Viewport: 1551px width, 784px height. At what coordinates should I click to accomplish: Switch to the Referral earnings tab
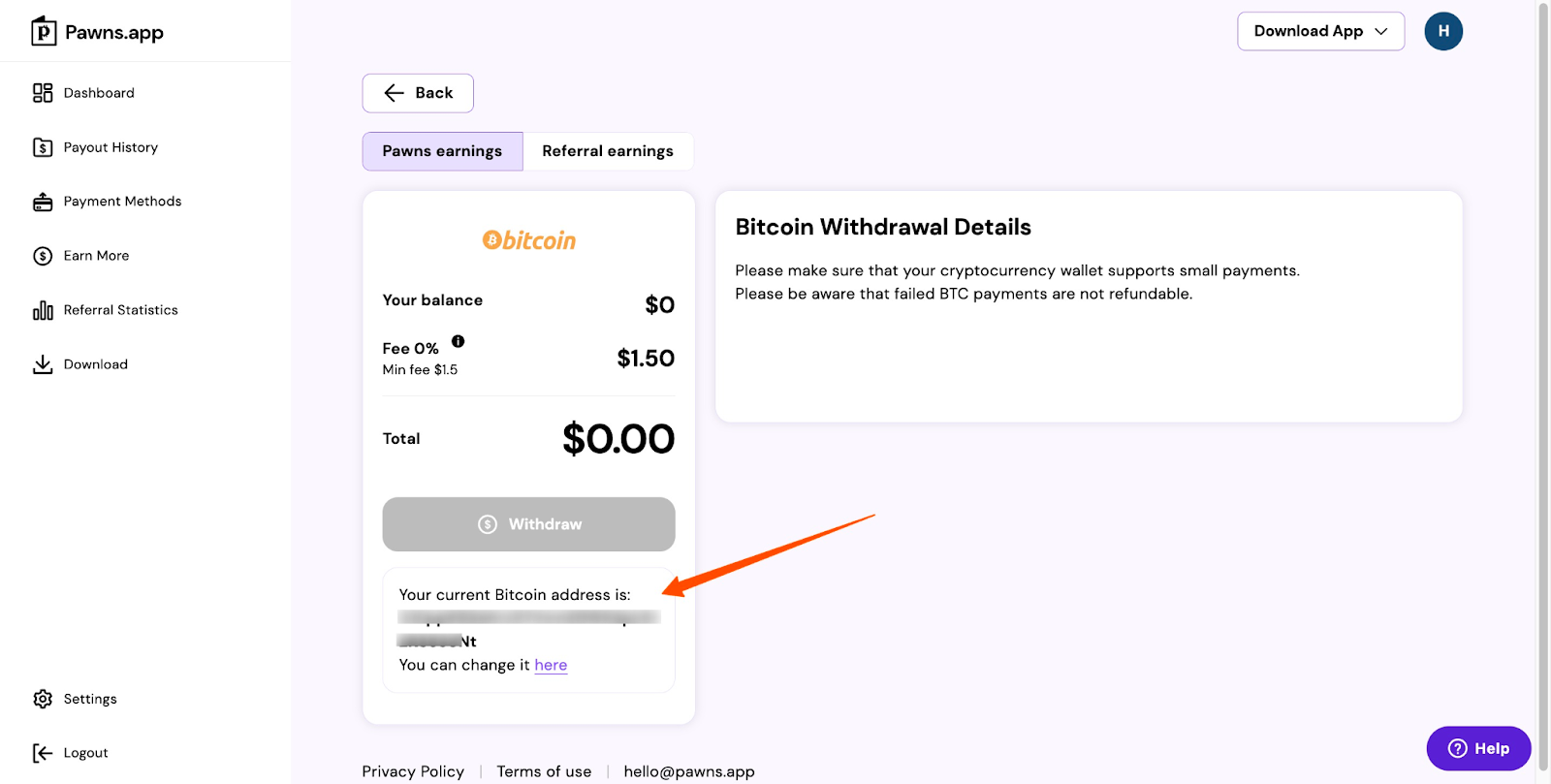(x=607, y=151)
